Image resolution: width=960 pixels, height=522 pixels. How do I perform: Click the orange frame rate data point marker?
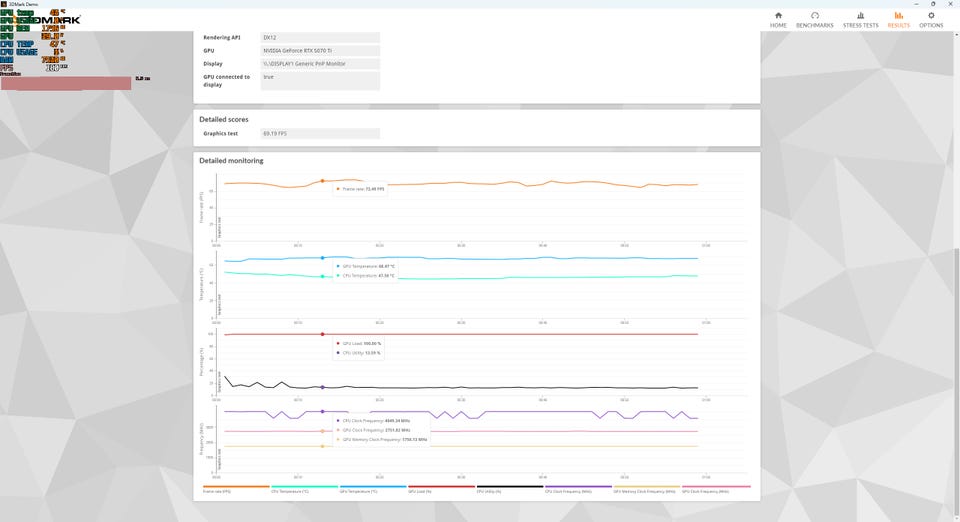323,181
